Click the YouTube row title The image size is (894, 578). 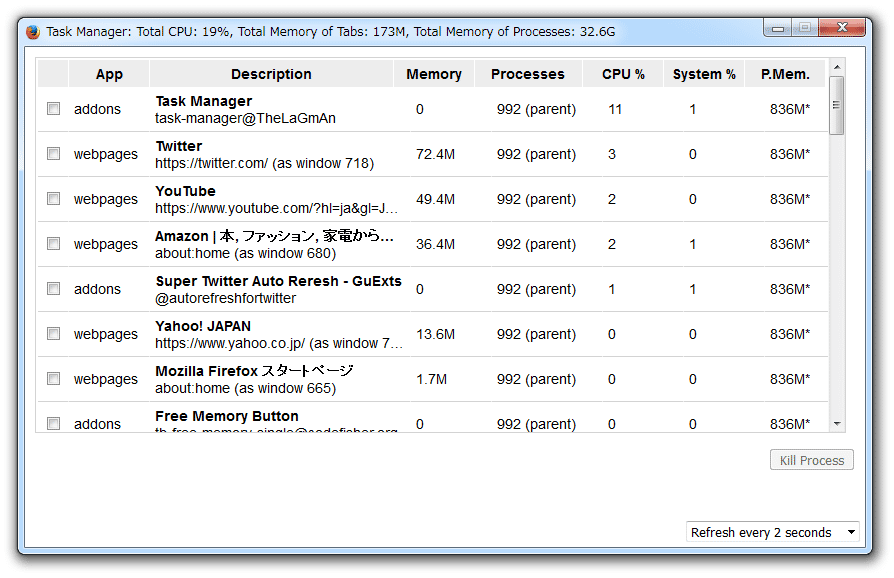click(185, 191)
